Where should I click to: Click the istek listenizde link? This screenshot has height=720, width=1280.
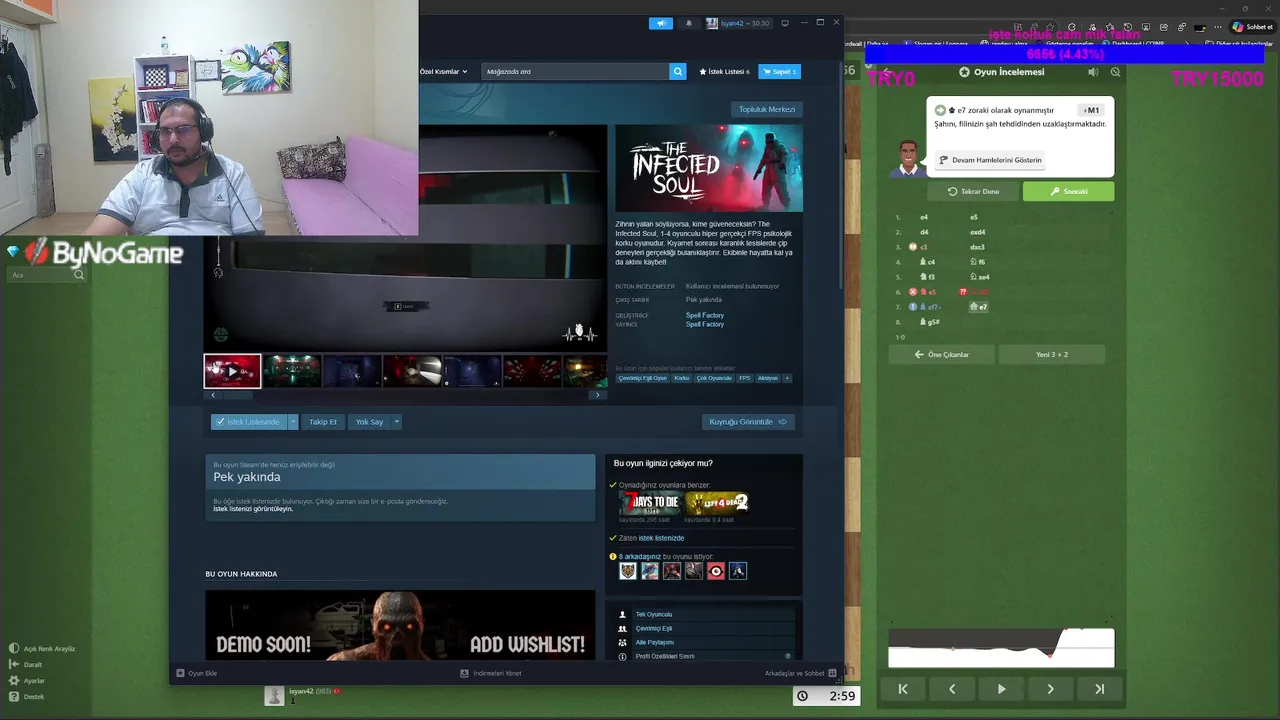tap(661, 538)
